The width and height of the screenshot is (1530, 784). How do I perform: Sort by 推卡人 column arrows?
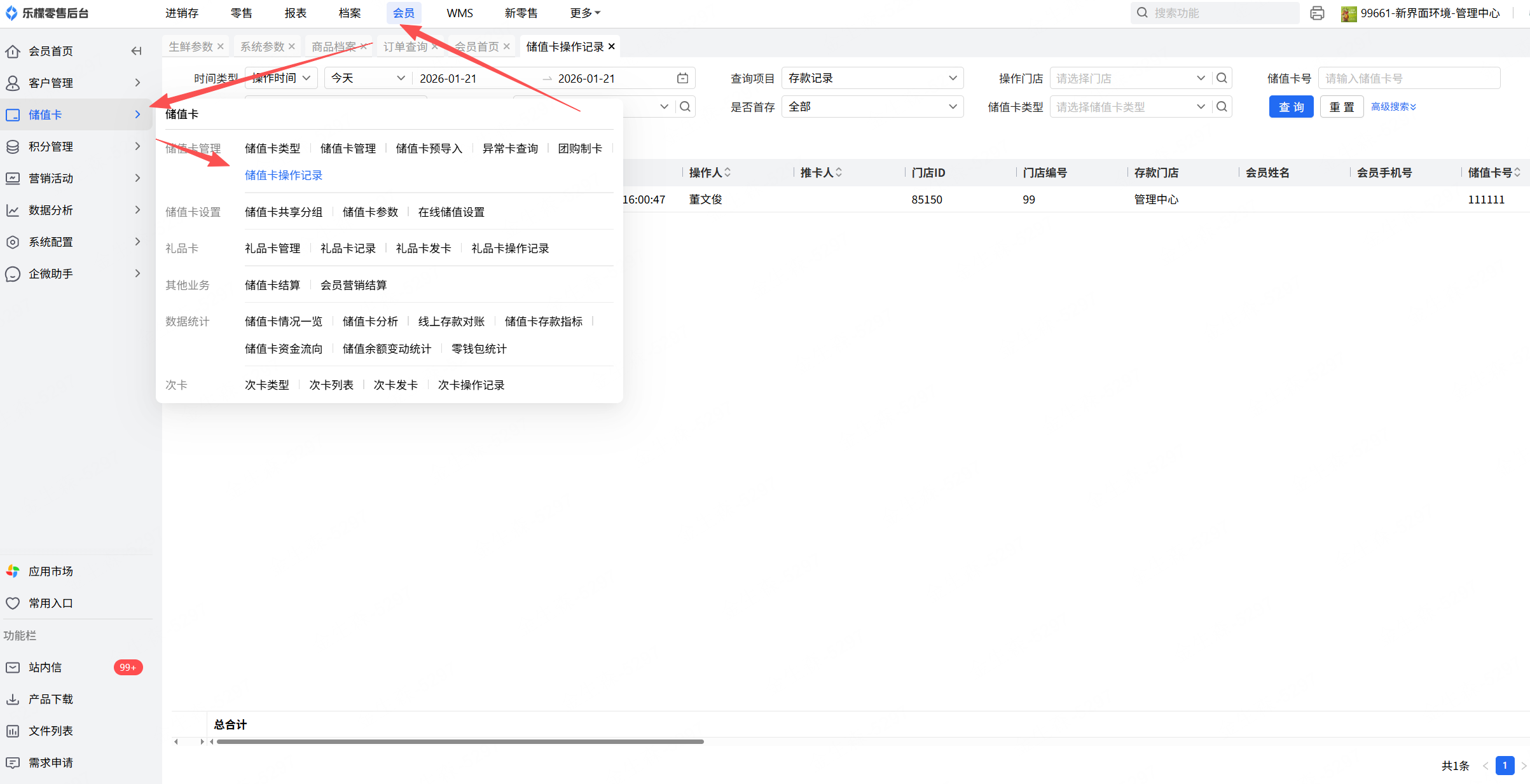pos(839,172)
